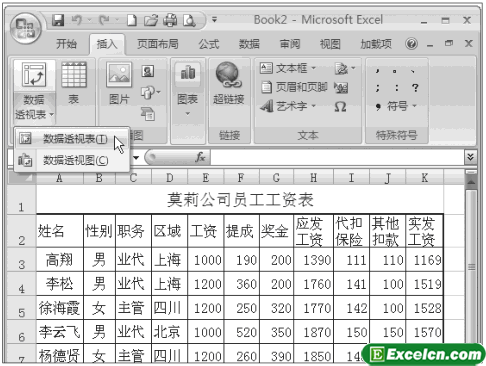The height and width of the screenshot is (366, 486).
Task: Select the 北京 region cell
Action: click(169, 332)
